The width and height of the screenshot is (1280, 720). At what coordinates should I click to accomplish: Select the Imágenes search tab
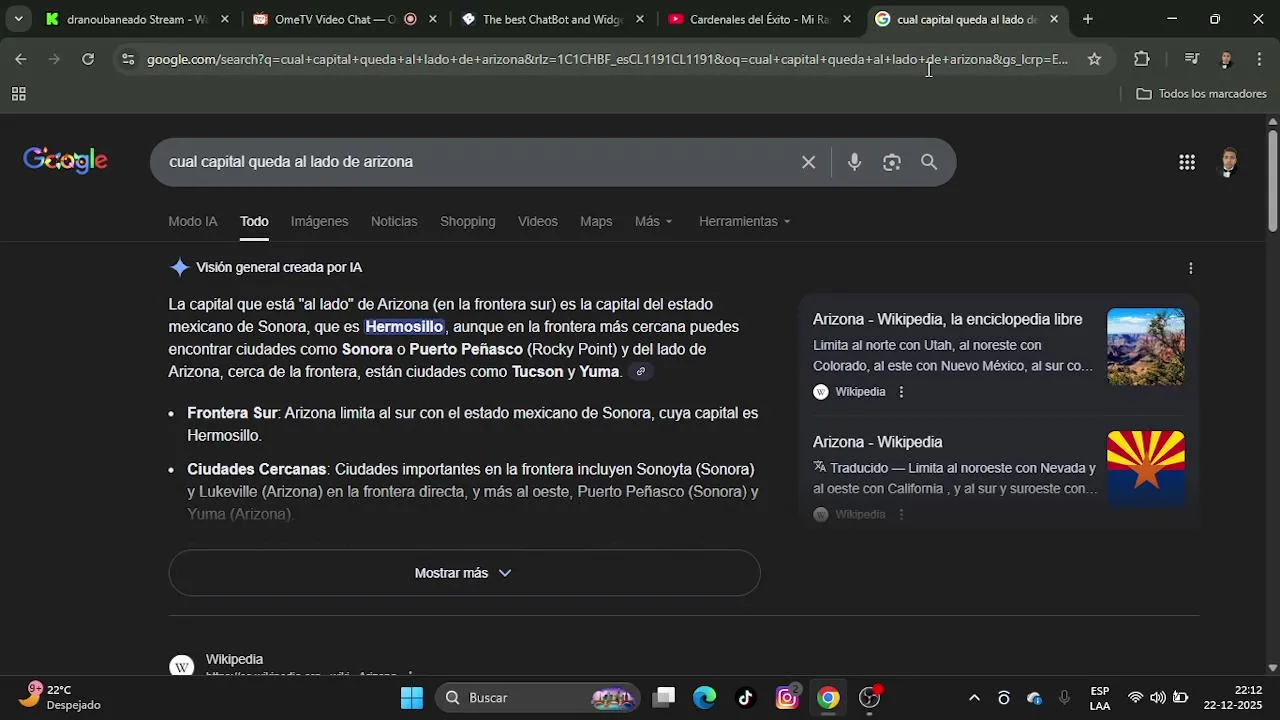point(319,221)
